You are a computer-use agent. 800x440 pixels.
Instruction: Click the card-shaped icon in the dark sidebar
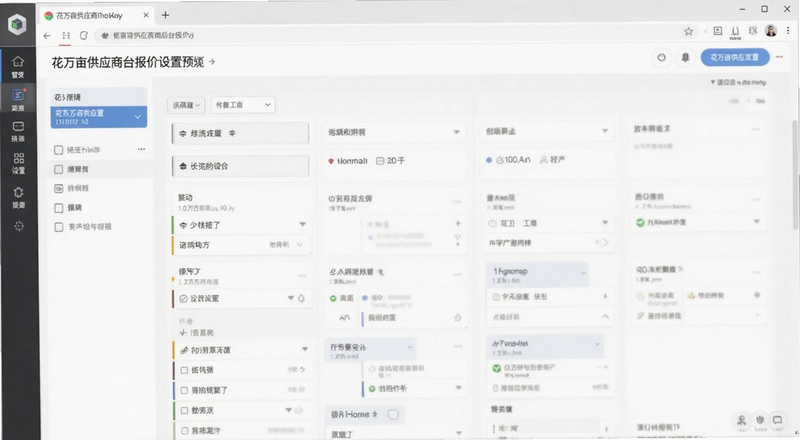coord(18,126)
